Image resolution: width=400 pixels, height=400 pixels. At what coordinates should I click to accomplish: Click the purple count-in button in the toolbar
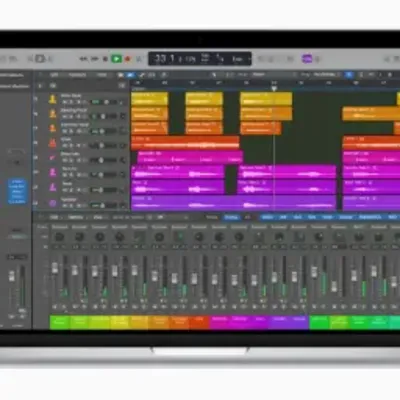[x=307, y=59]
